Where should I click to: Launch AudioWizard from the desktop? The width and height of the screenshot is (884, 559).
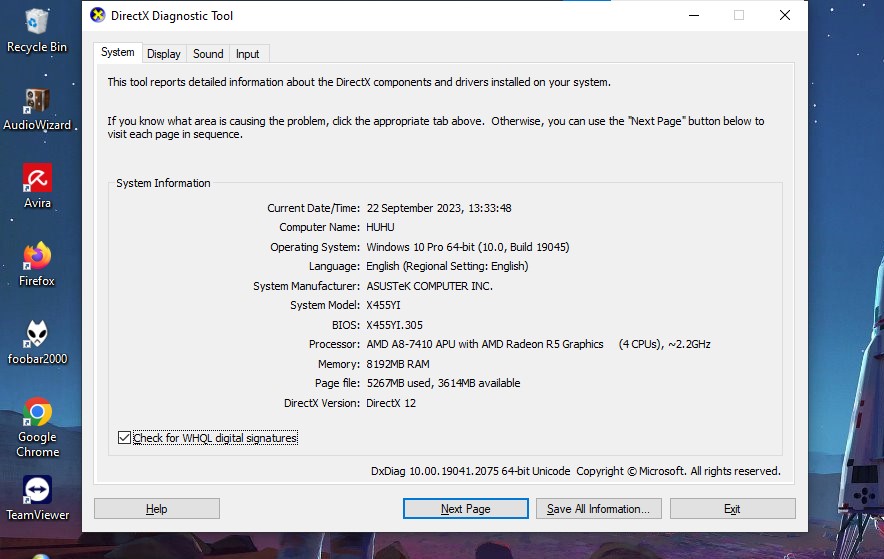coord(37,109)
